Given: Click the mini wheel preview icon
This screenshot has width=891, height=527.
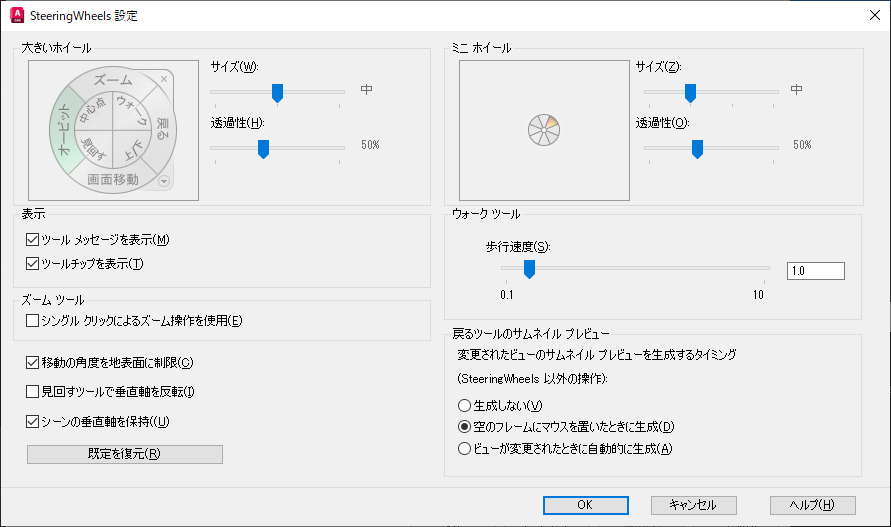Looking at the screenshot, I should point(544,130).
